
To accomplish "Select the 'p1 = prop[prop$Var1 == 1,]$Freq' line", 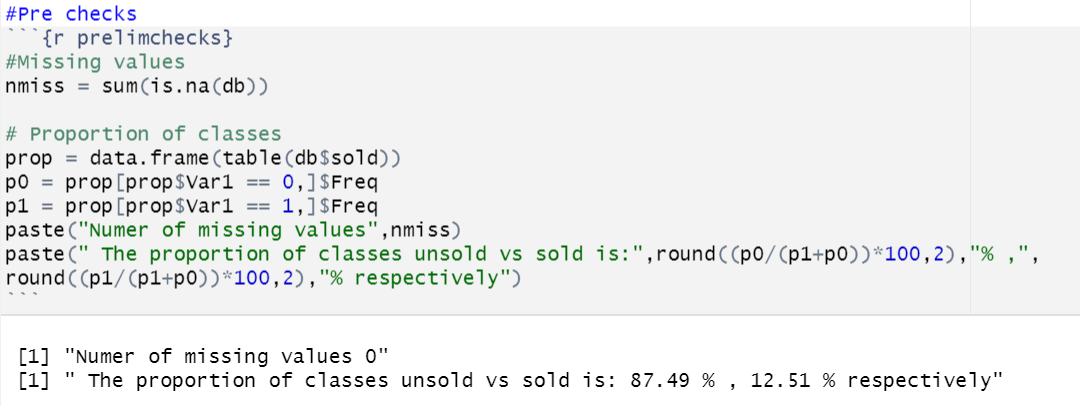I will pyautogui.click(x=191, y=206).
